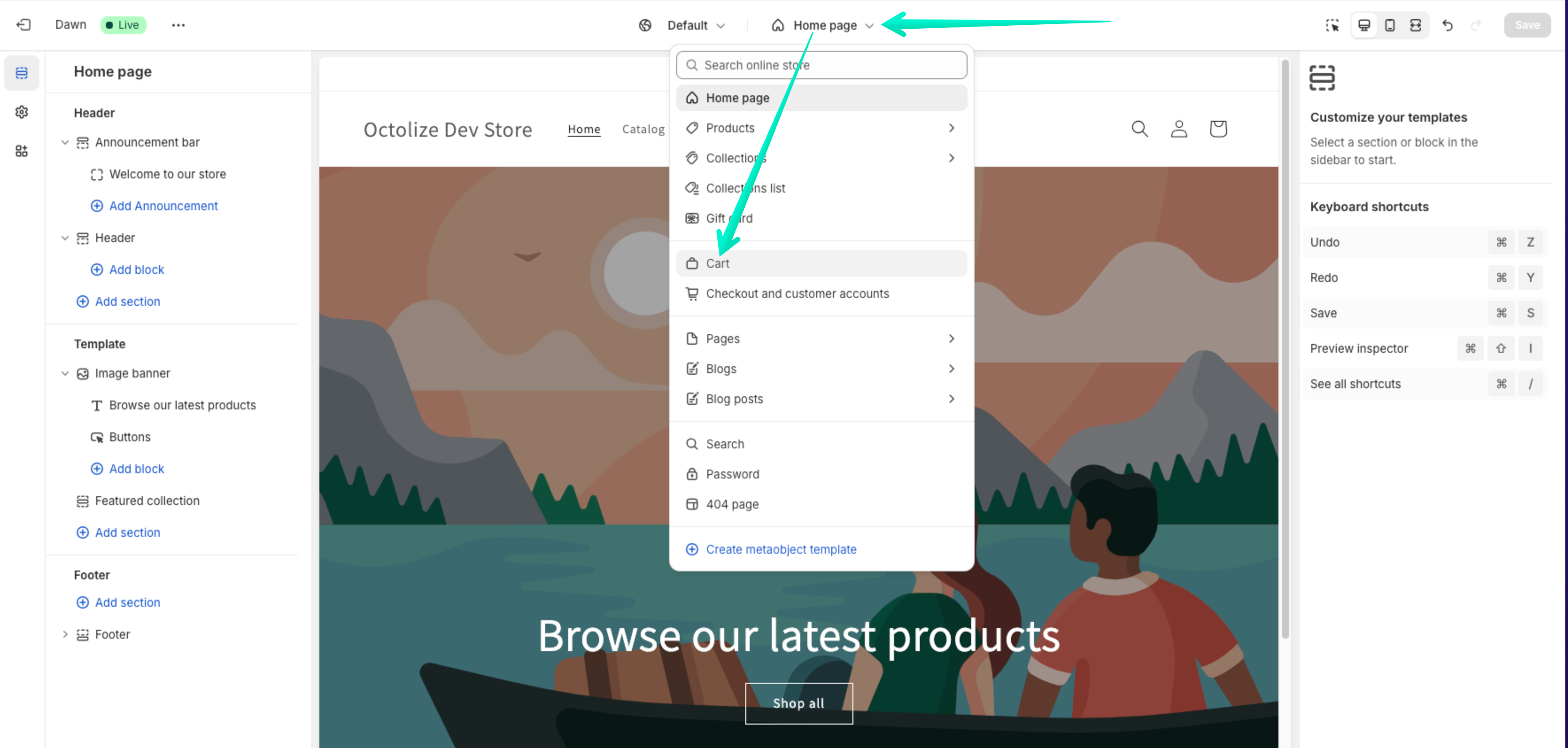Collapse the Announcement bar section
Screen dimensions: 1568x748
tap(65, 142)
